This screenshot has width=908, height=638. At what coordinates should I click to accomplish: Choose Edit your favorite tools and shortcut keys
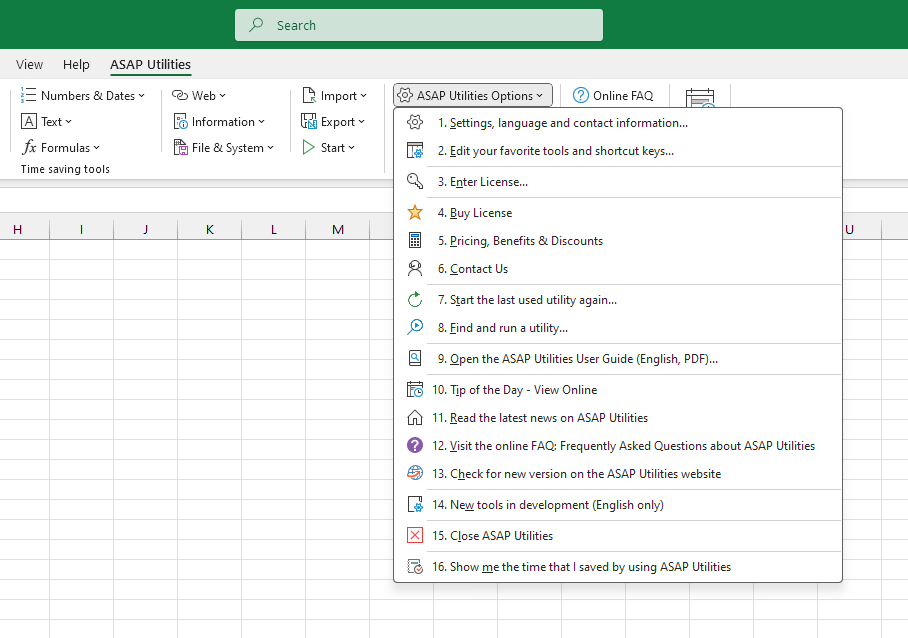618,151
